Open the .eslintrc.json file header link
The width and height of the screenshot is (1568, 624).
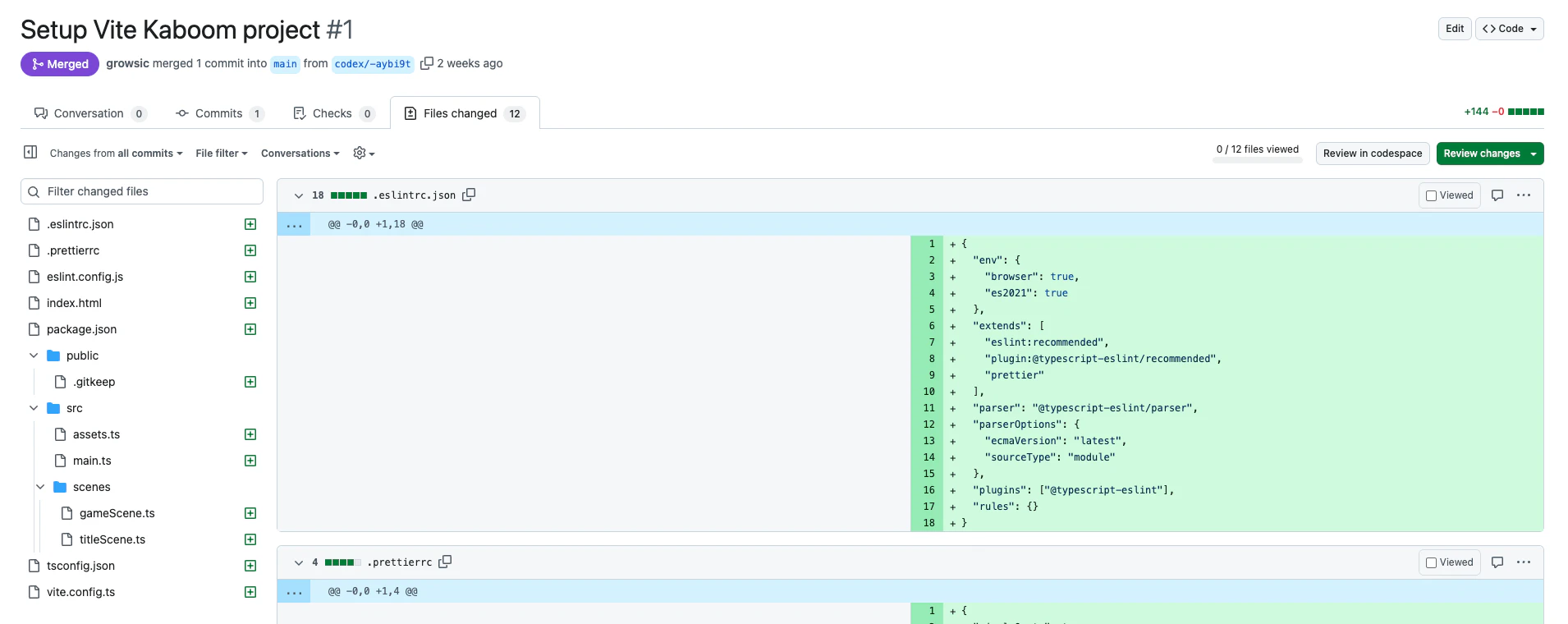coord(415,195)
